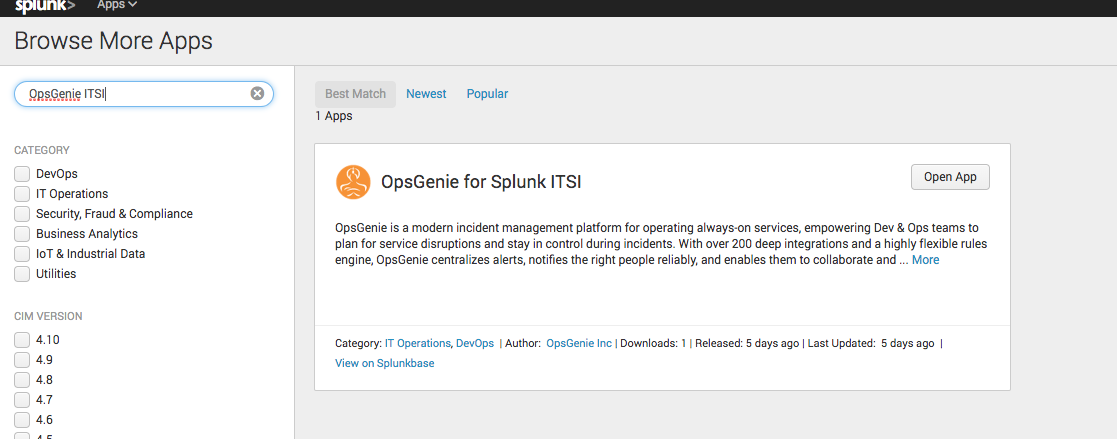This screenshot has width=1117, height=439.
Task: Select the Best Match sort tab
Action: [355, 94]
